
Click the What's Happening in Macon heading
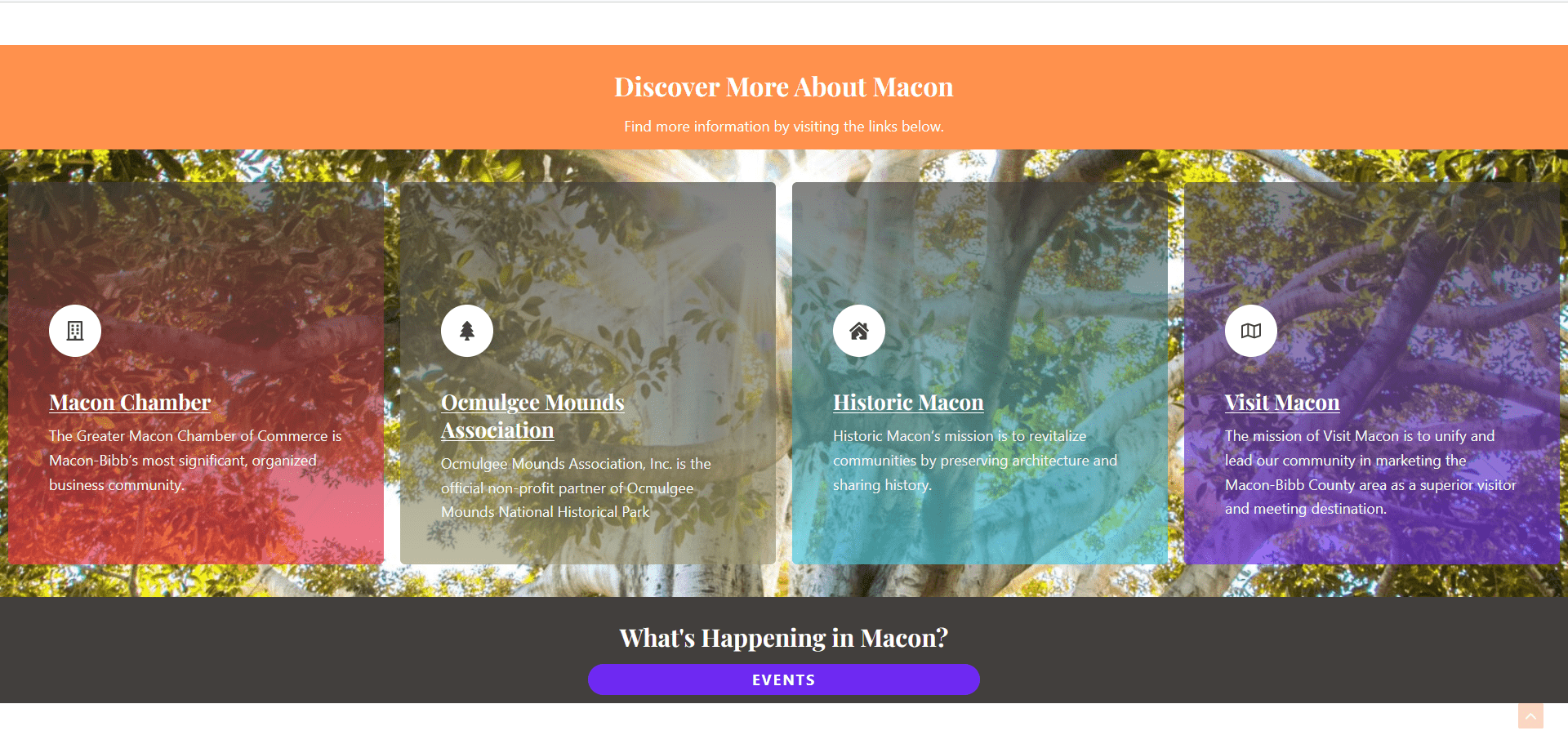(784, 638)
